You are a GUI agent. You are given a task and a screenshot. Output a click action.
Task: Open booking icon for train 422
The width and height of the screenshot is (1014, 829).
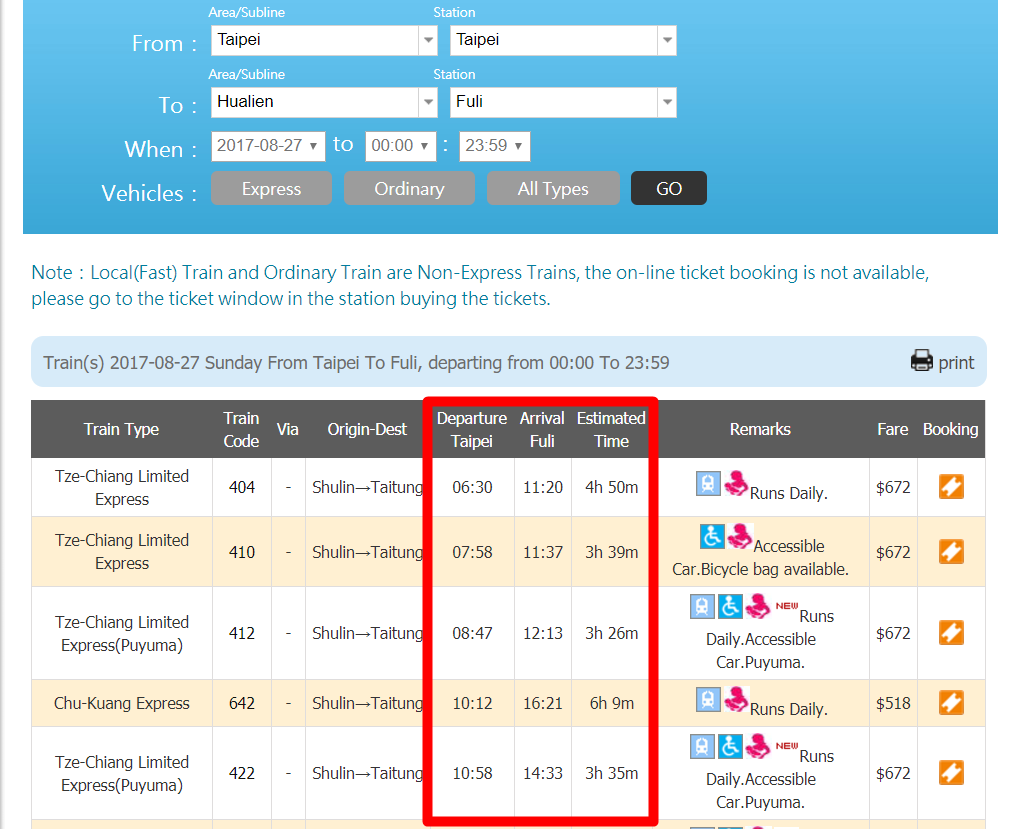tap(951, 773)
